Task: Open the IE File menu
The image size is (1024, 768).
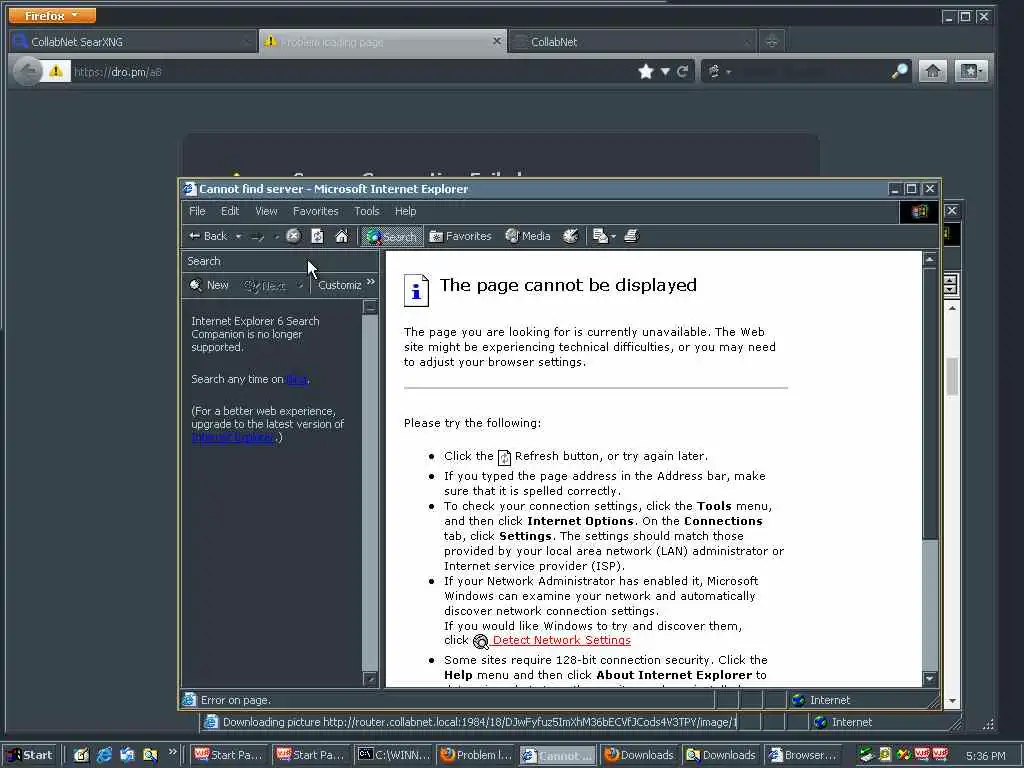Action: [197, 211]
